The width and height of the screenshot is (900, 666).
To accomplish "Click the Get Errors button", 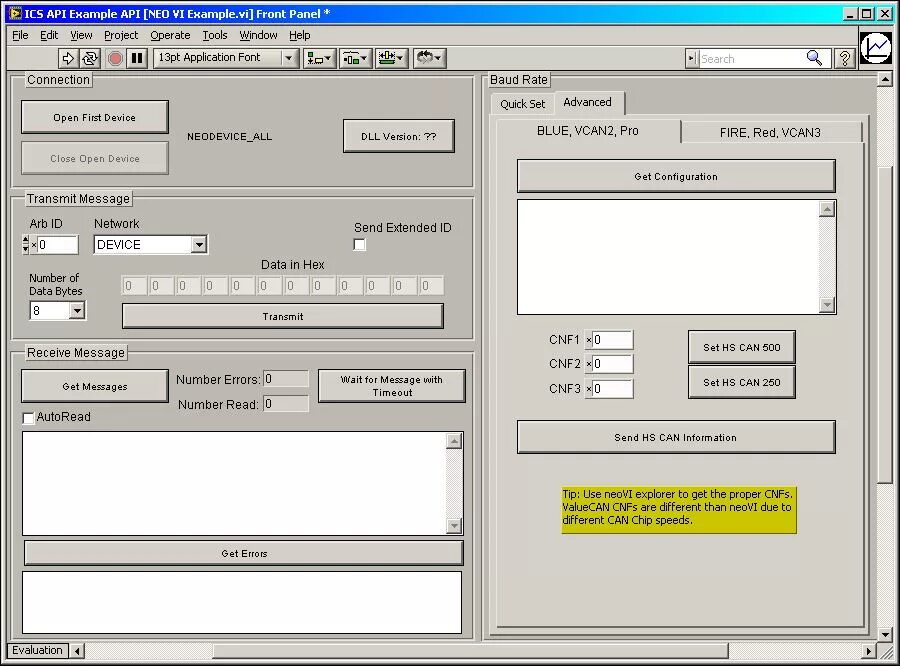I will tap(244, 553).
